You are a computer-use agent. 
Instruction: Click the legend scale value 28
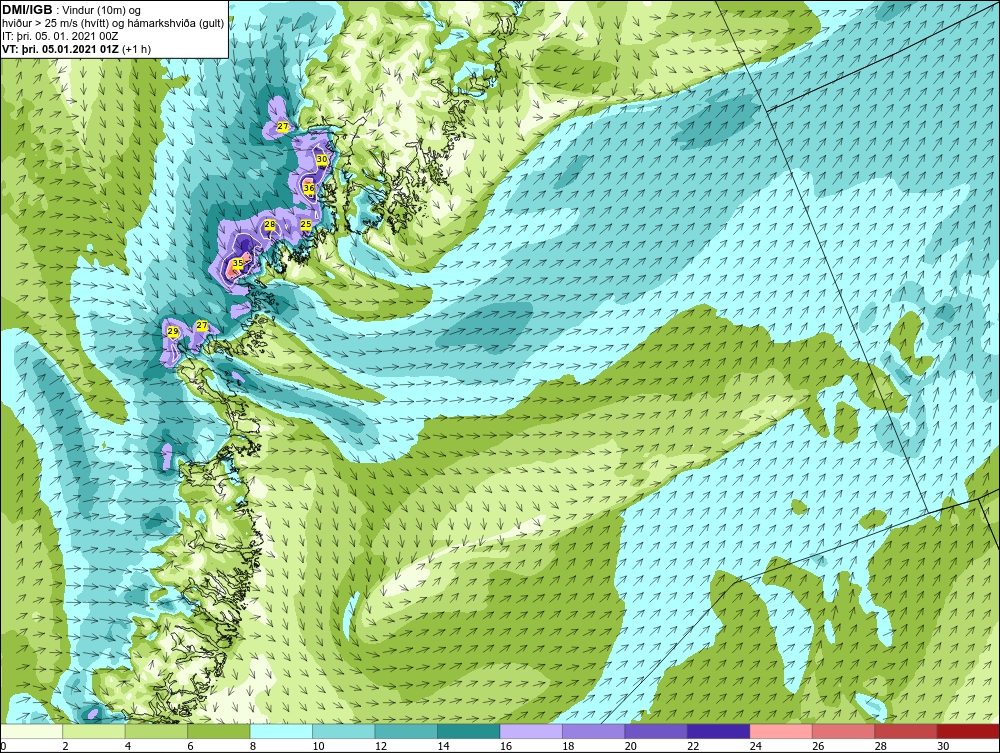(x=881, y=746)
